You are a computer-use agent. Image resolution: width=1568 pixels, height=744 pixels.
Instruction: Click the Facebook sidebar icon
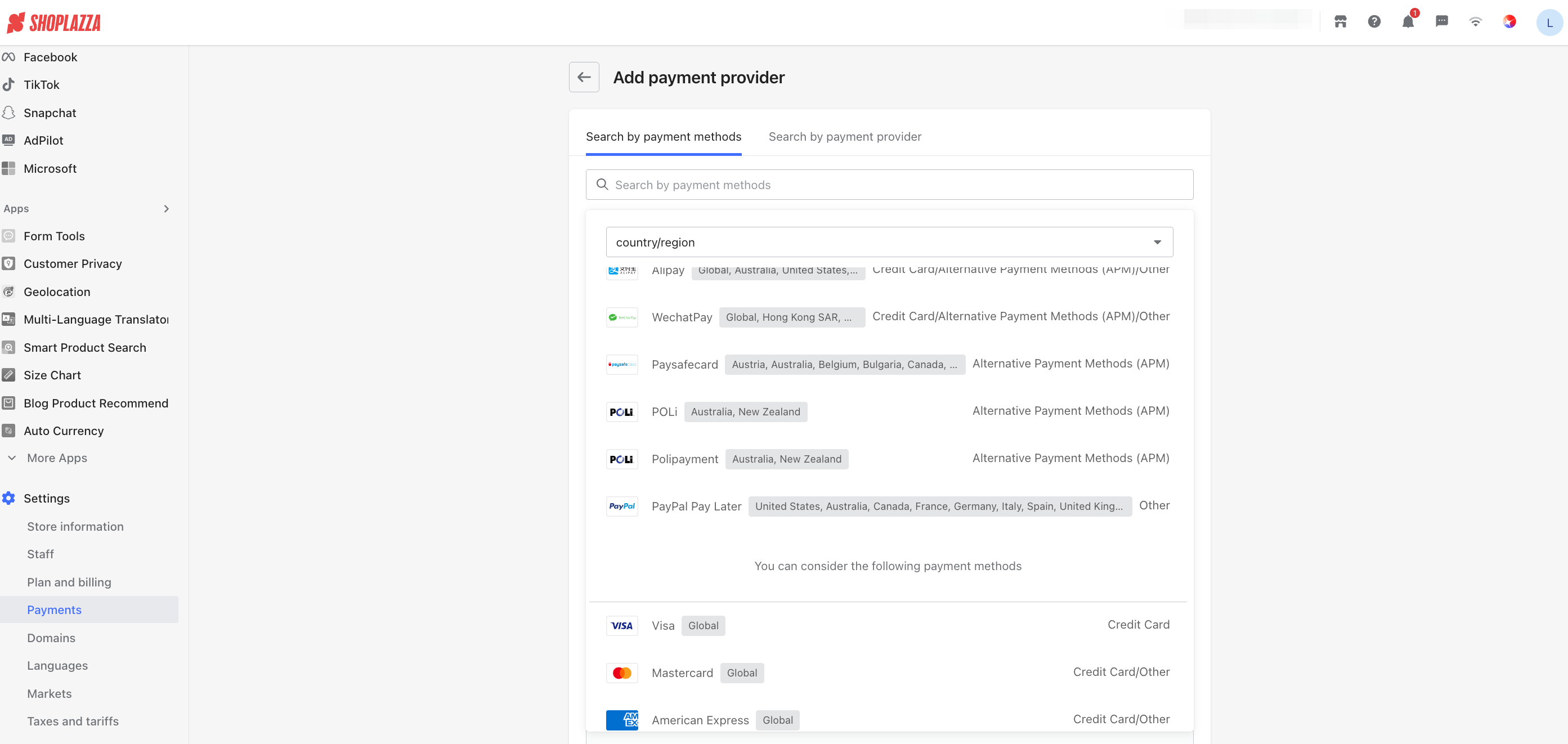point(8,57)
